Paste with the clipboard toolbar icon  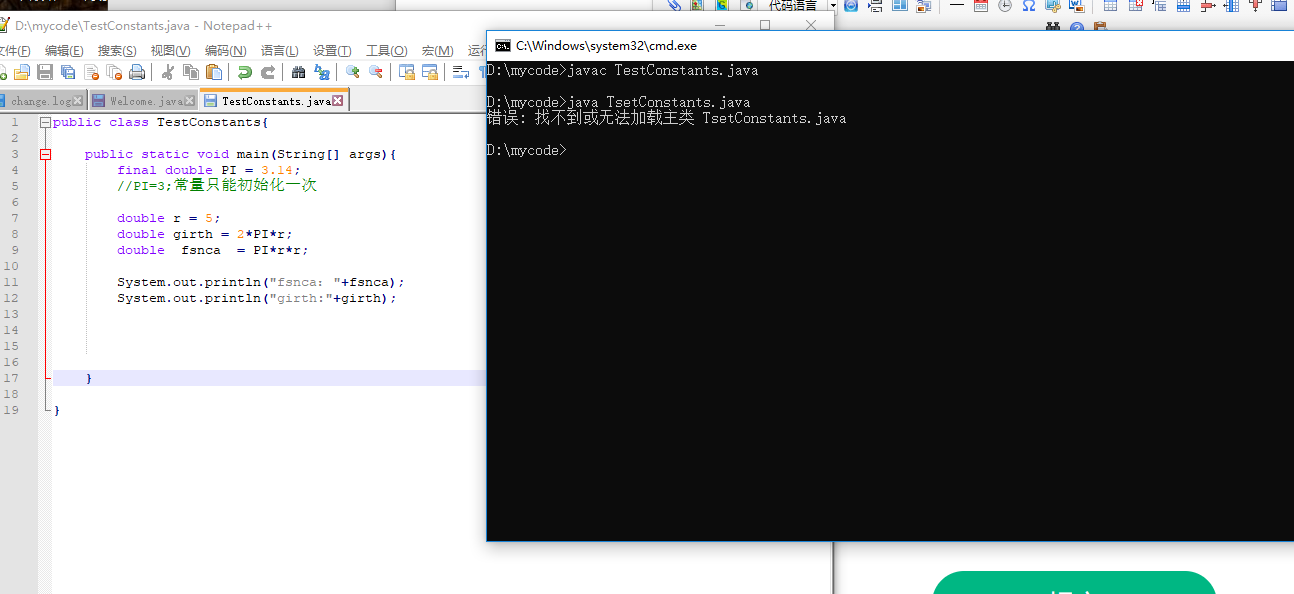[214, 72]
